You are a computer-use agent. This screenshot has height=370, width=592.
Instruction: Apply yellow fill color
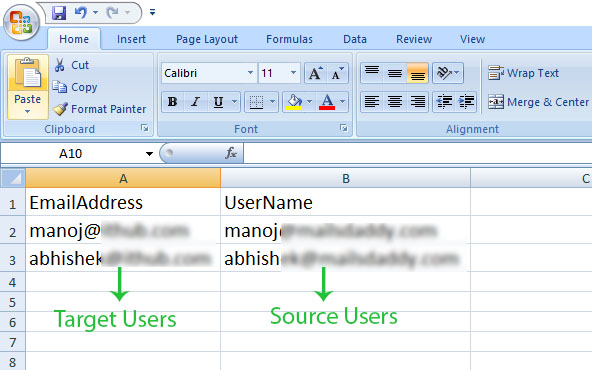tap(294, 102)
